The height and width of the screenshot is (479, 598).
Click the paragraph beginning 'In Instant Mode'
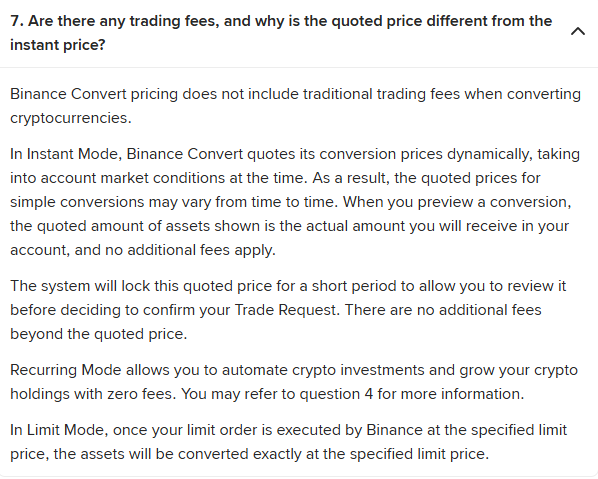[x=295, y=202]
